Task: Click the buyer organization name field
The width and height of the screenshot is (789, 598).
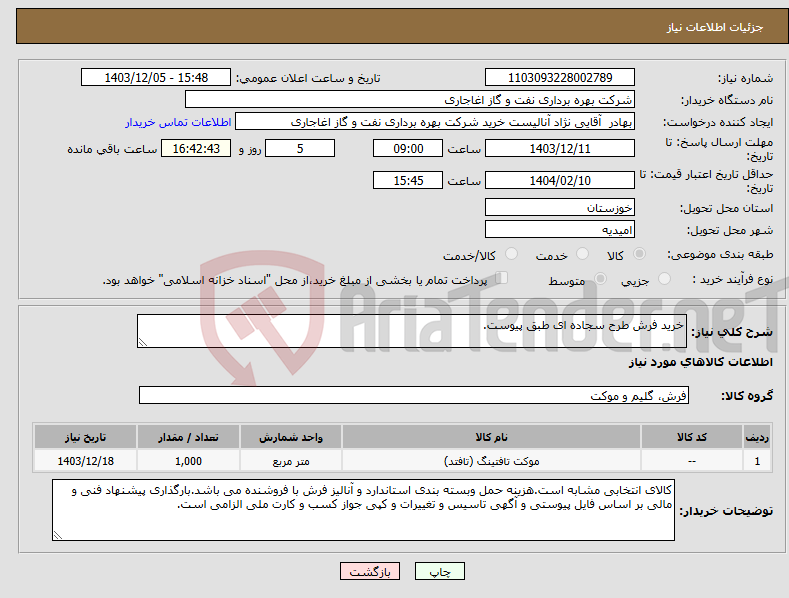Action: pyautogui.click(x=410, y=100)
